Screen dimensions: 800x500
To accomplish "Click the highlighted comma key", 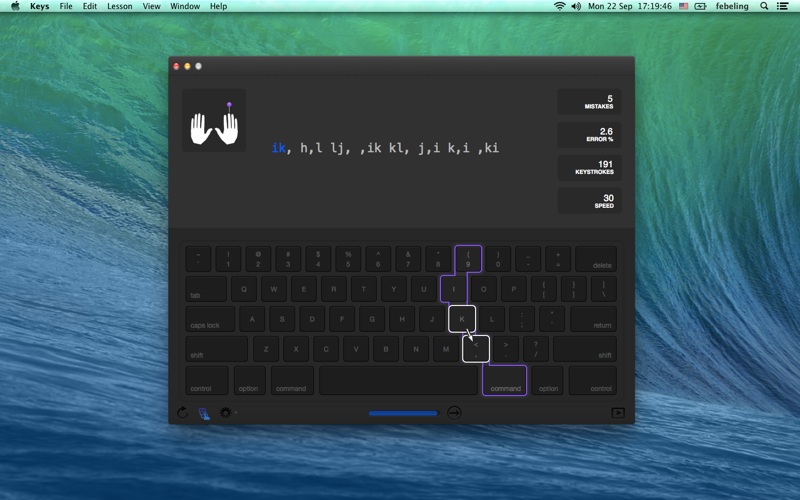I will tap(476, 349).
